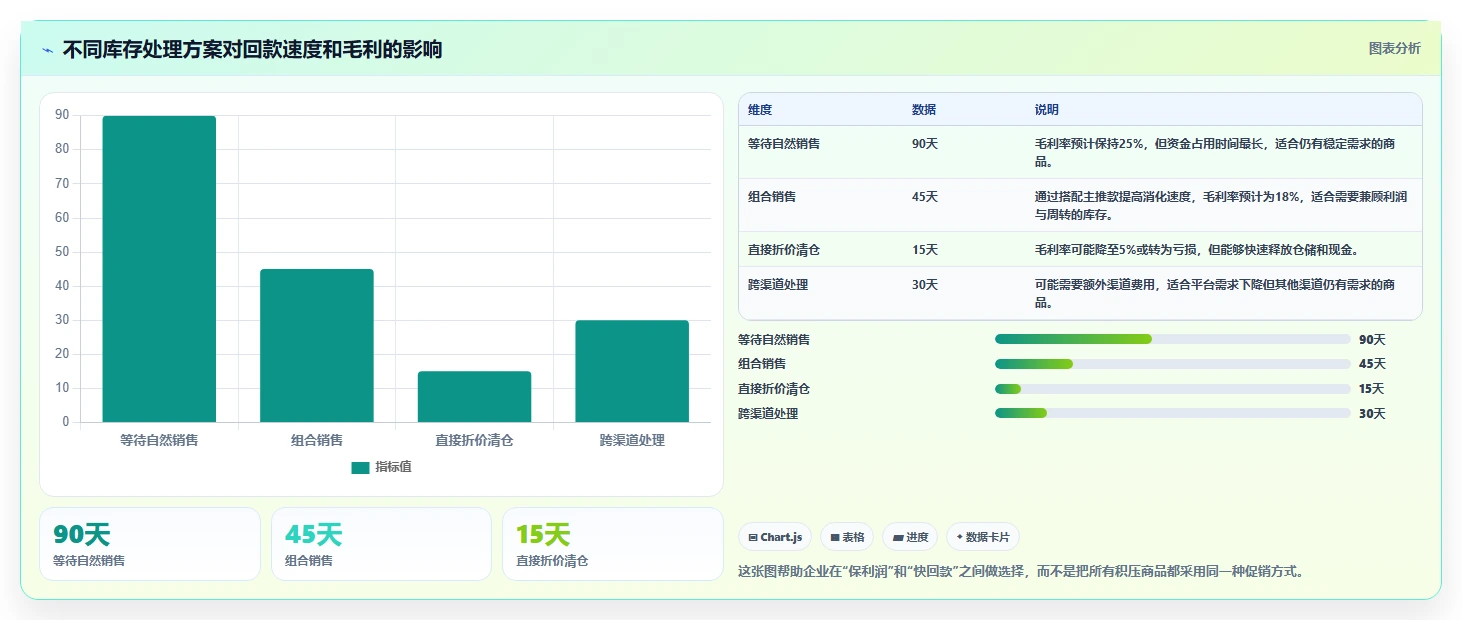Click the 组合销售 table row name

[772, 197]
